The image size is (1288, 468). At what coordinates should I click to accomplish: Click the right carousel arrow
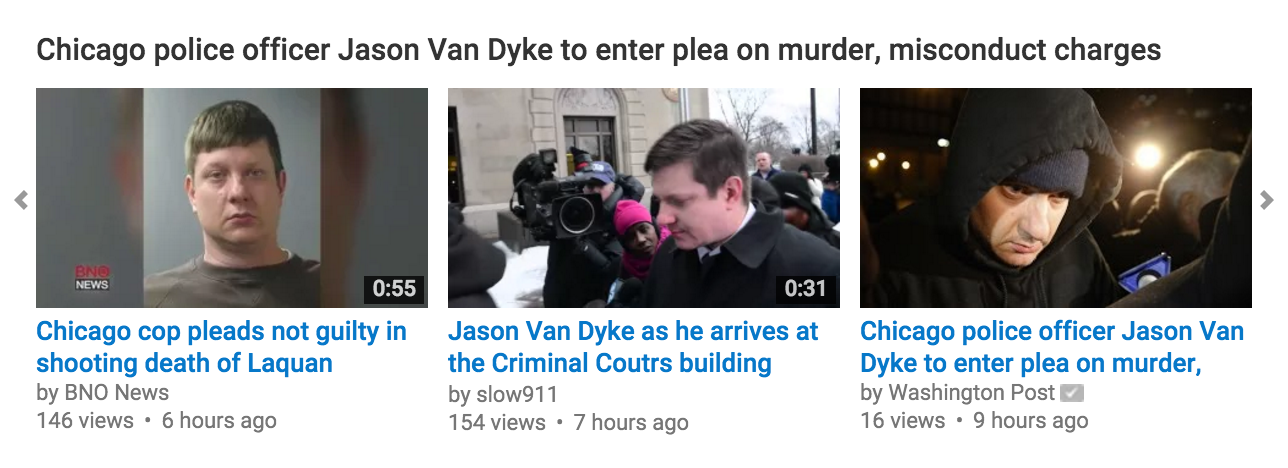pyautogui.click(x=1267, y=199)
